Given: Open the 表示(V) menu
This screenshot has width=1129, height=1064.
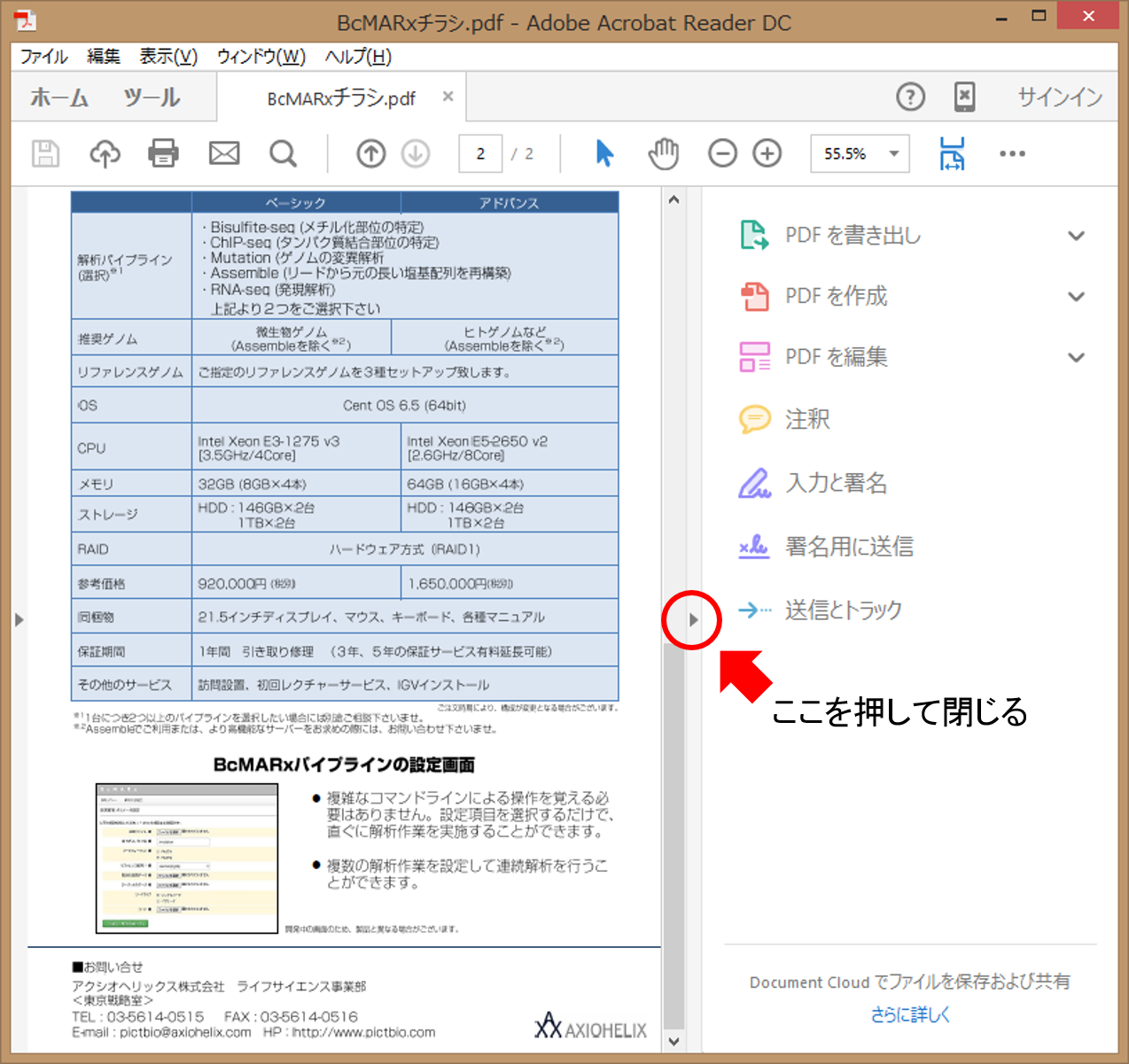Looking at the screenshot, I should pyautogui.click(x=168, y=57).
